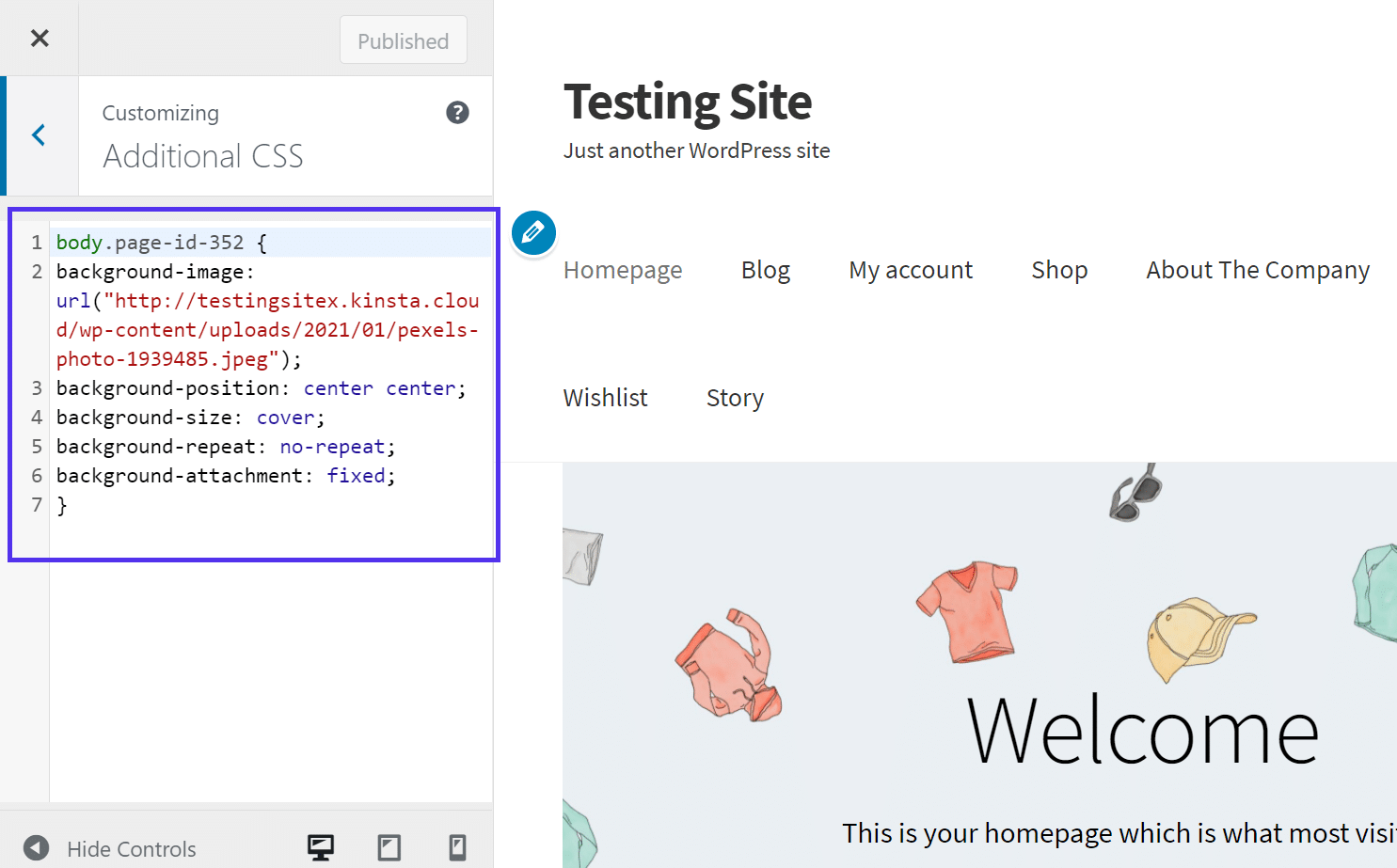Open the Blog menu item
Viewport: 1397px width, 868px height.
click(764, 270)
